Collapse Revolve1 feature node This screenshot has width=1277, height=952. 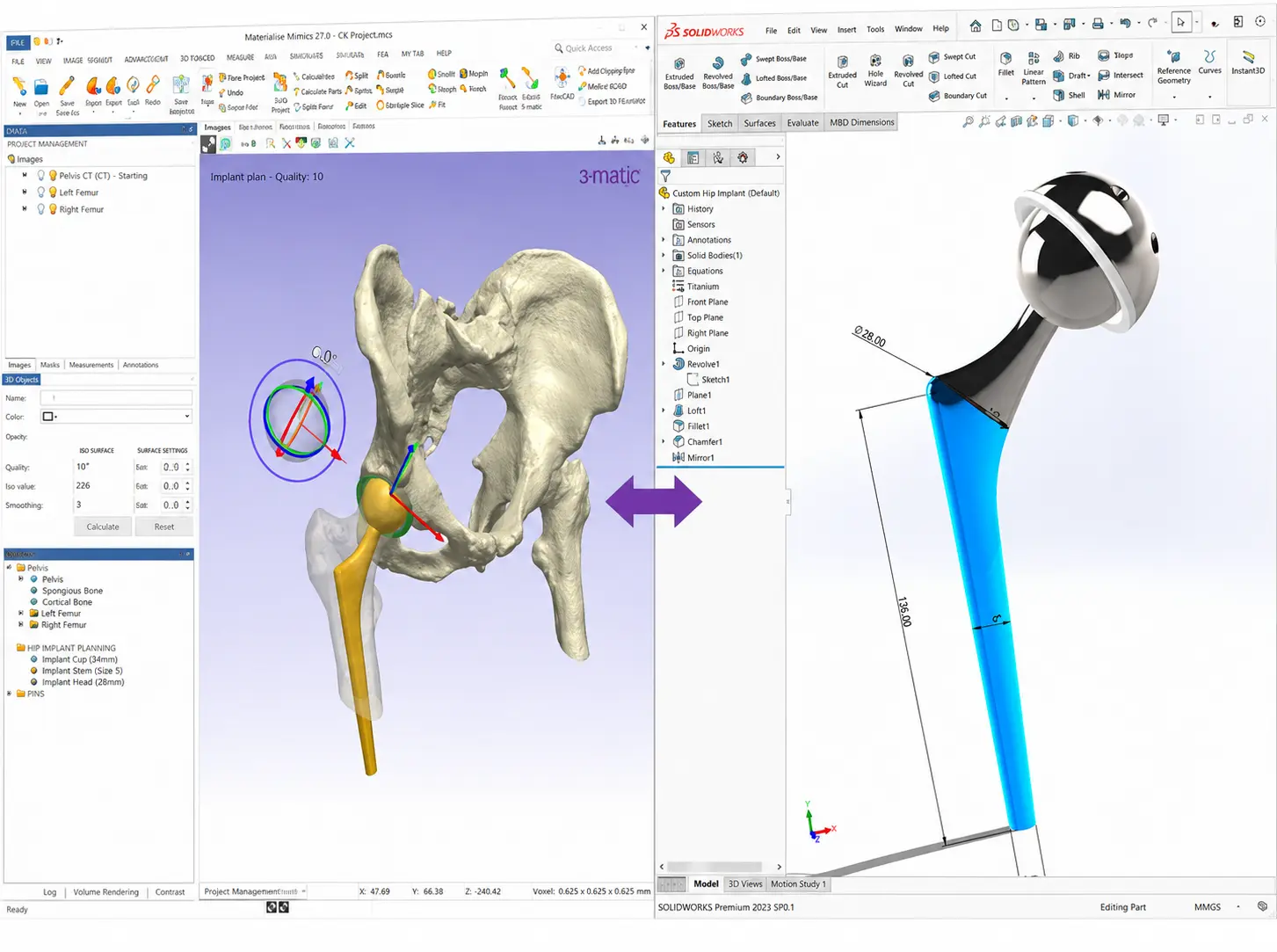[664, 364]
